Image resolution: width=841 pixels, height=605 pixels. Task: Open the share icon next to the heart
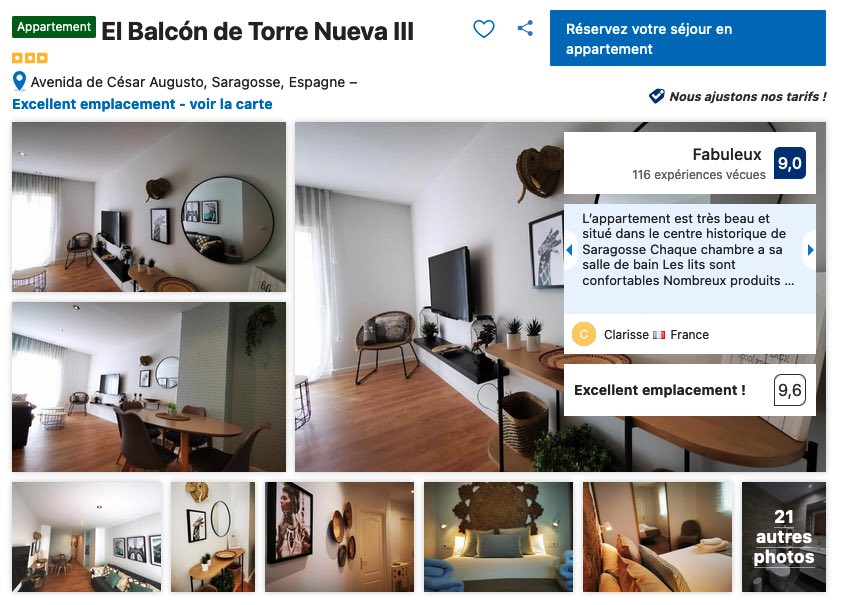click(525, 28)
